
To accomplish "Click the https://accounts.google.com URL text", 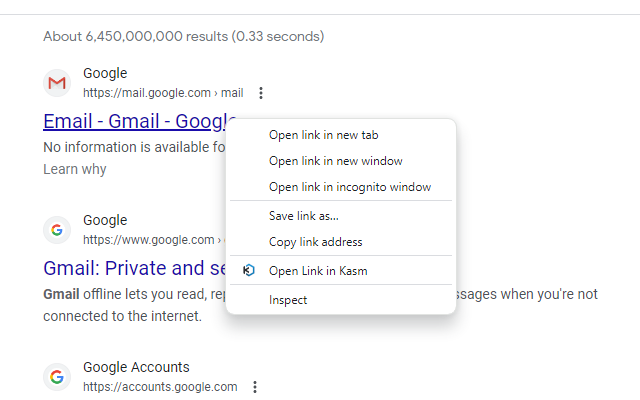I will click(x=160, y=387).
